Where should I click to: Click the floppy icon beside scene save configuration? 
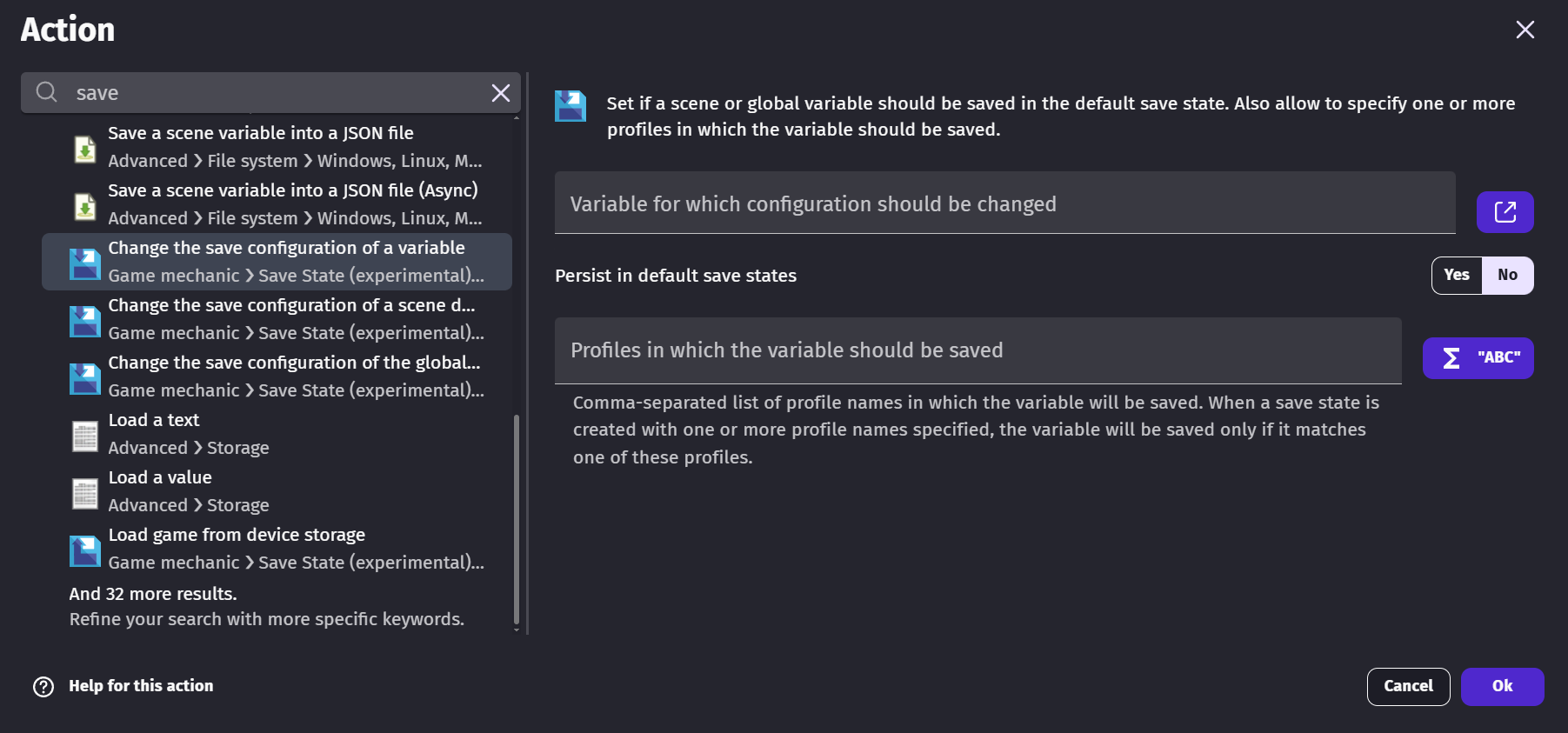pyautogui.click(x=85, y=320)
